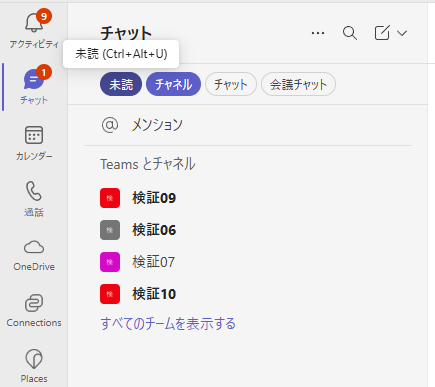Click the new chat compose icon
This screenshot has width=435, height=387.
coord(382,33)
